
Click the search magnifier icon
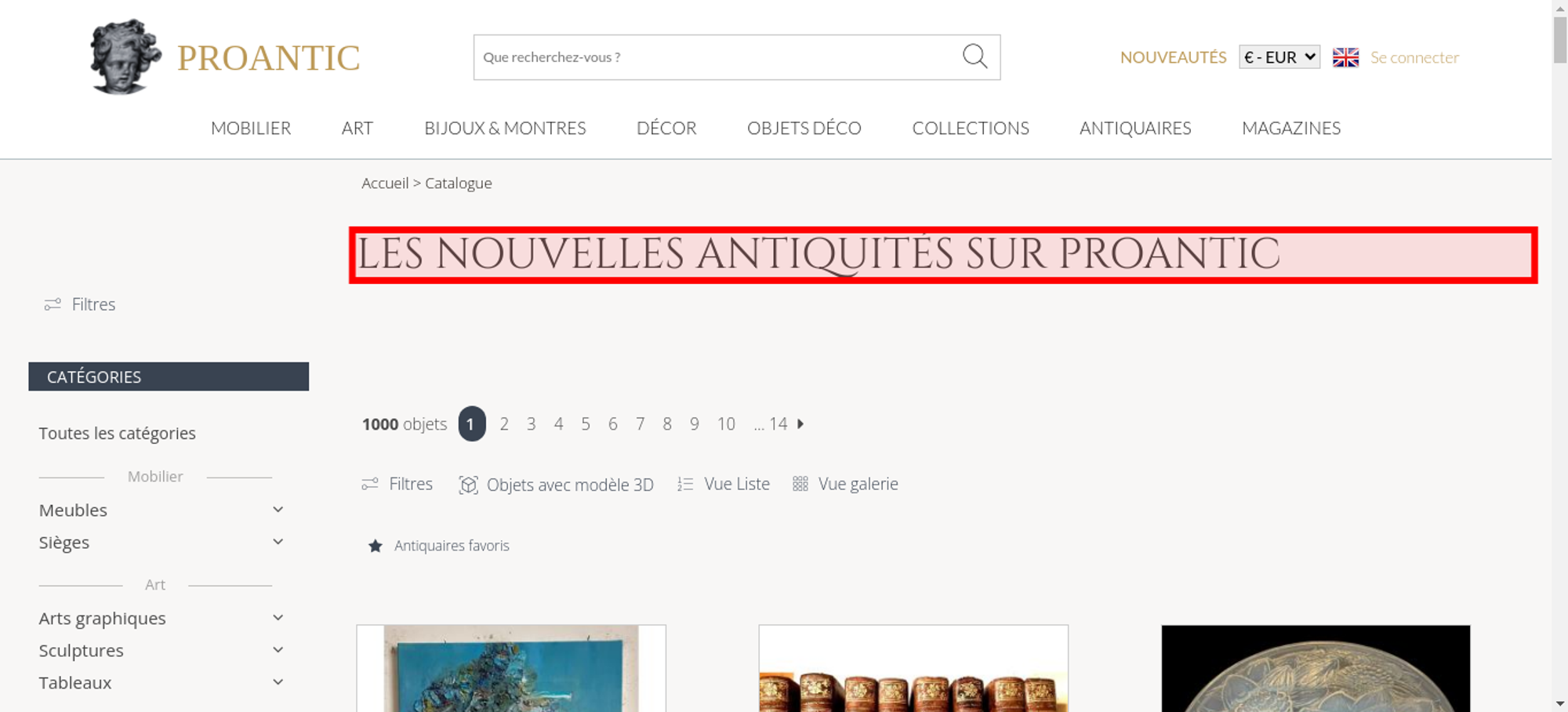(x=975, y=56)
